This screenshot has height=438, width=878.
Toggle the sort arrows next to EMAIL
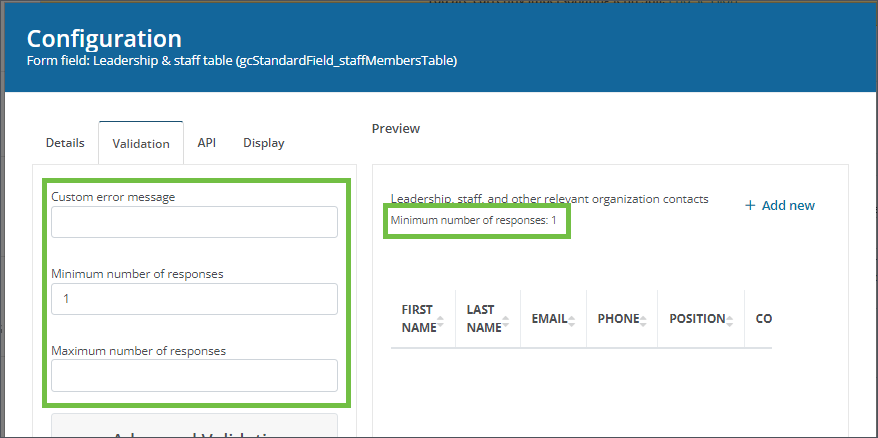tap(572, 319)
